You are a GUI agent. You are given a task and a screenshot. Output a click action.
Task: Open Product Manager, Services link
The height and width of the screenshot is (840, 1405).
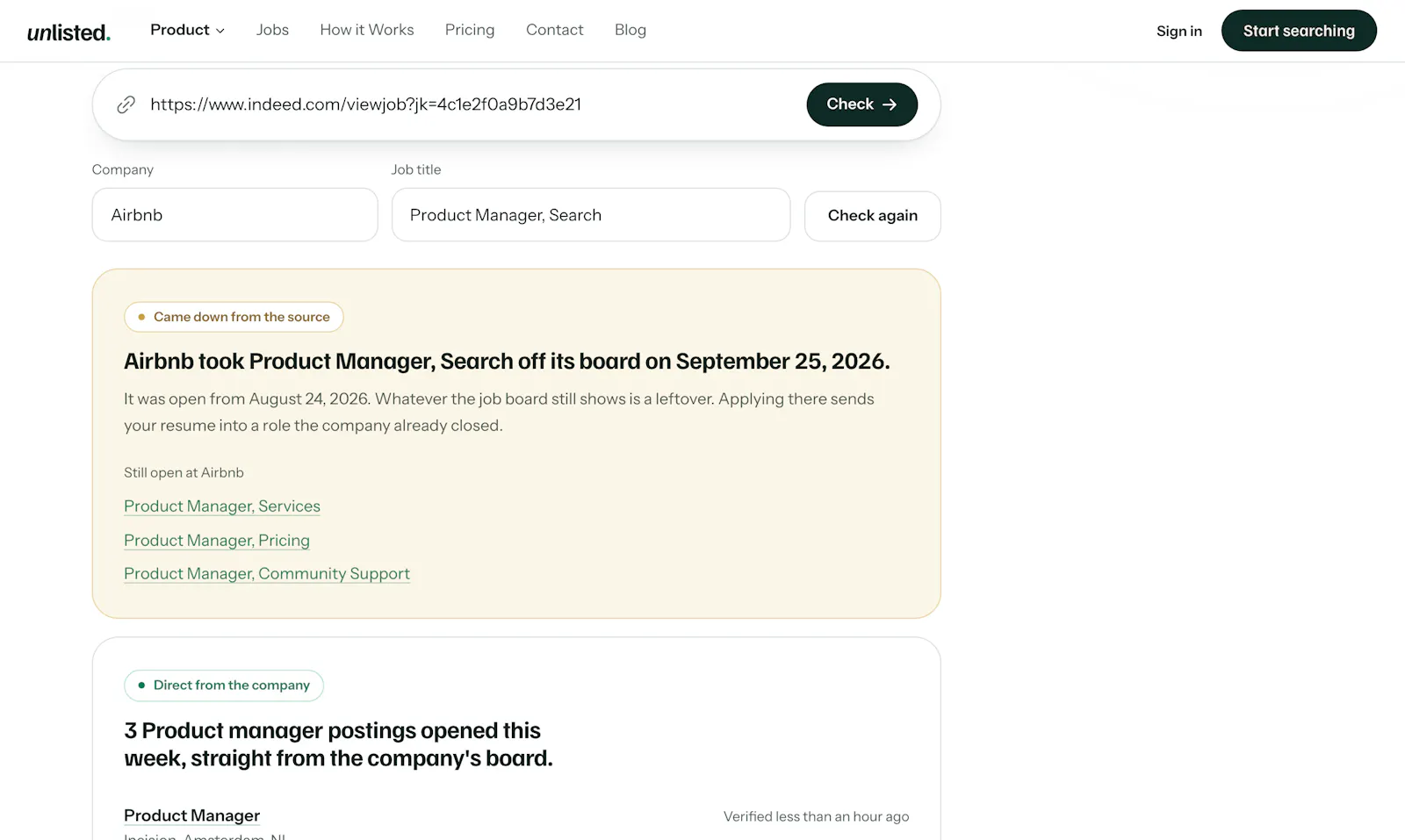point(222,506)
